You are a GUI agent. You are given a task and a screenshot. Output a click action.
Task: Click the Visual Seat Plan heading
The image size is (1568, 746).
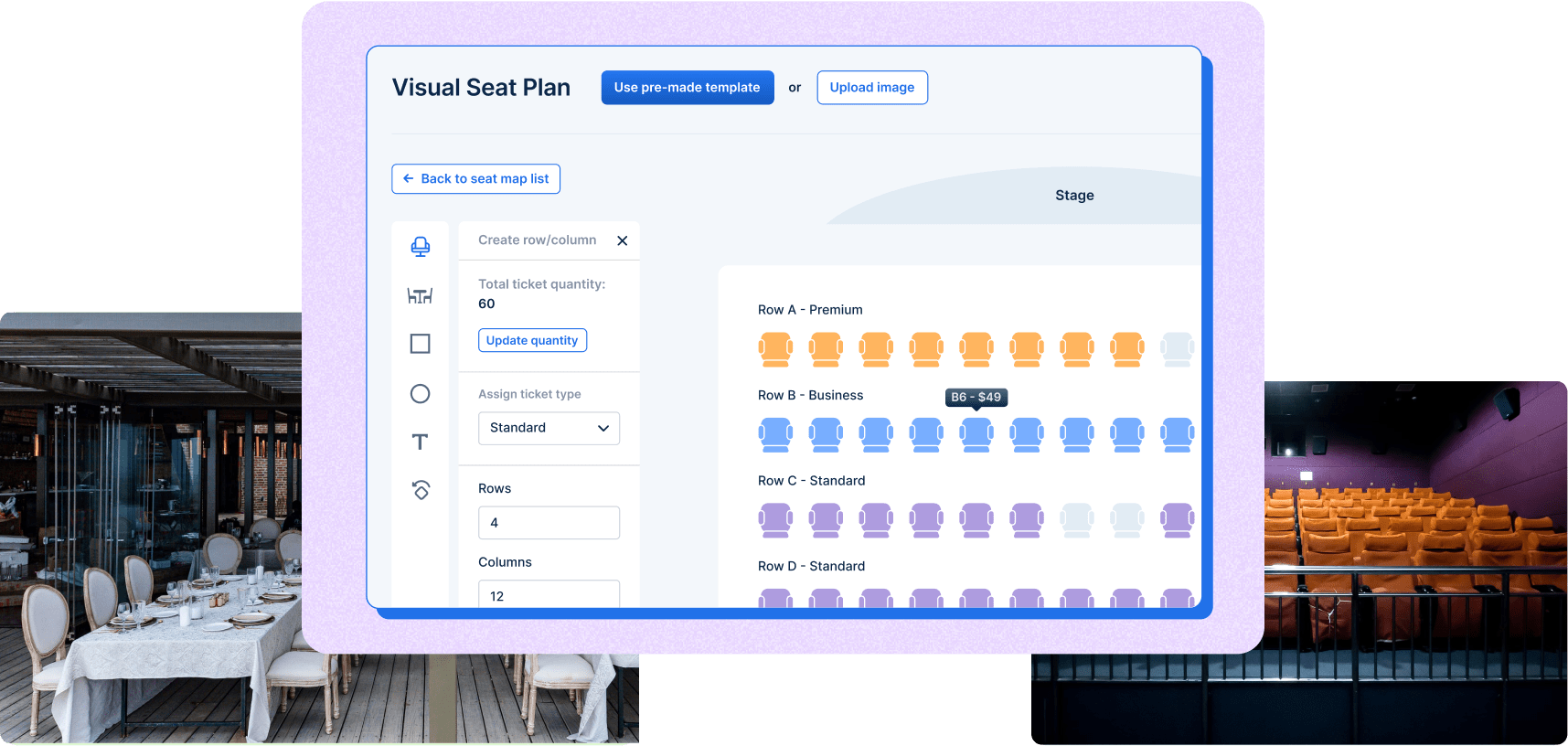pyautogui.click(x=481, y=88)
